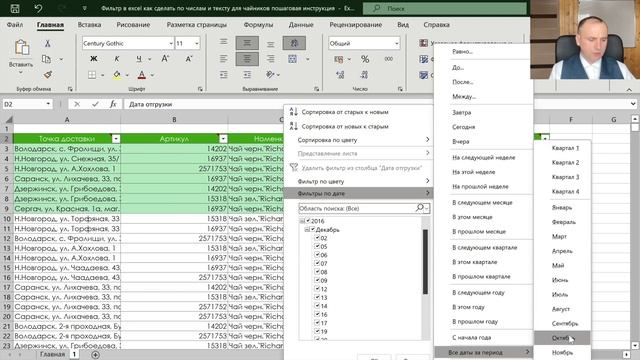The height and width of the screenshot is (360, 640).
Task: Click the Cut scissors icon
Action: [x=47, y=43]
